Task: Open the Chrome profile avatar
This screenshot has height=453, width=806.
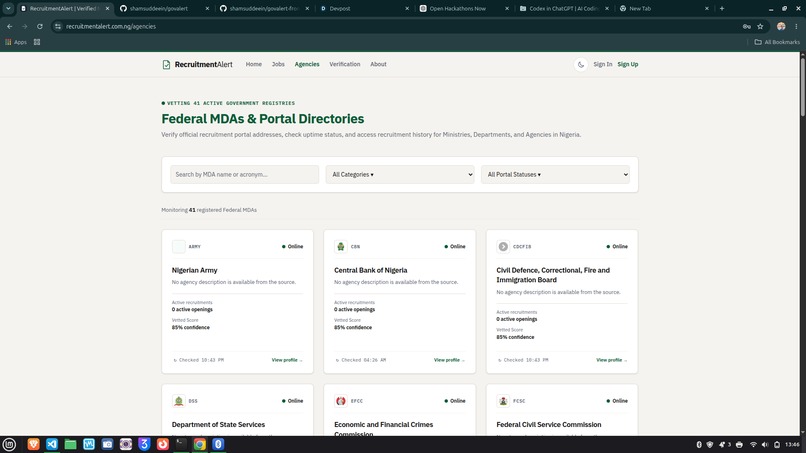Action: (x=781, y=26)
